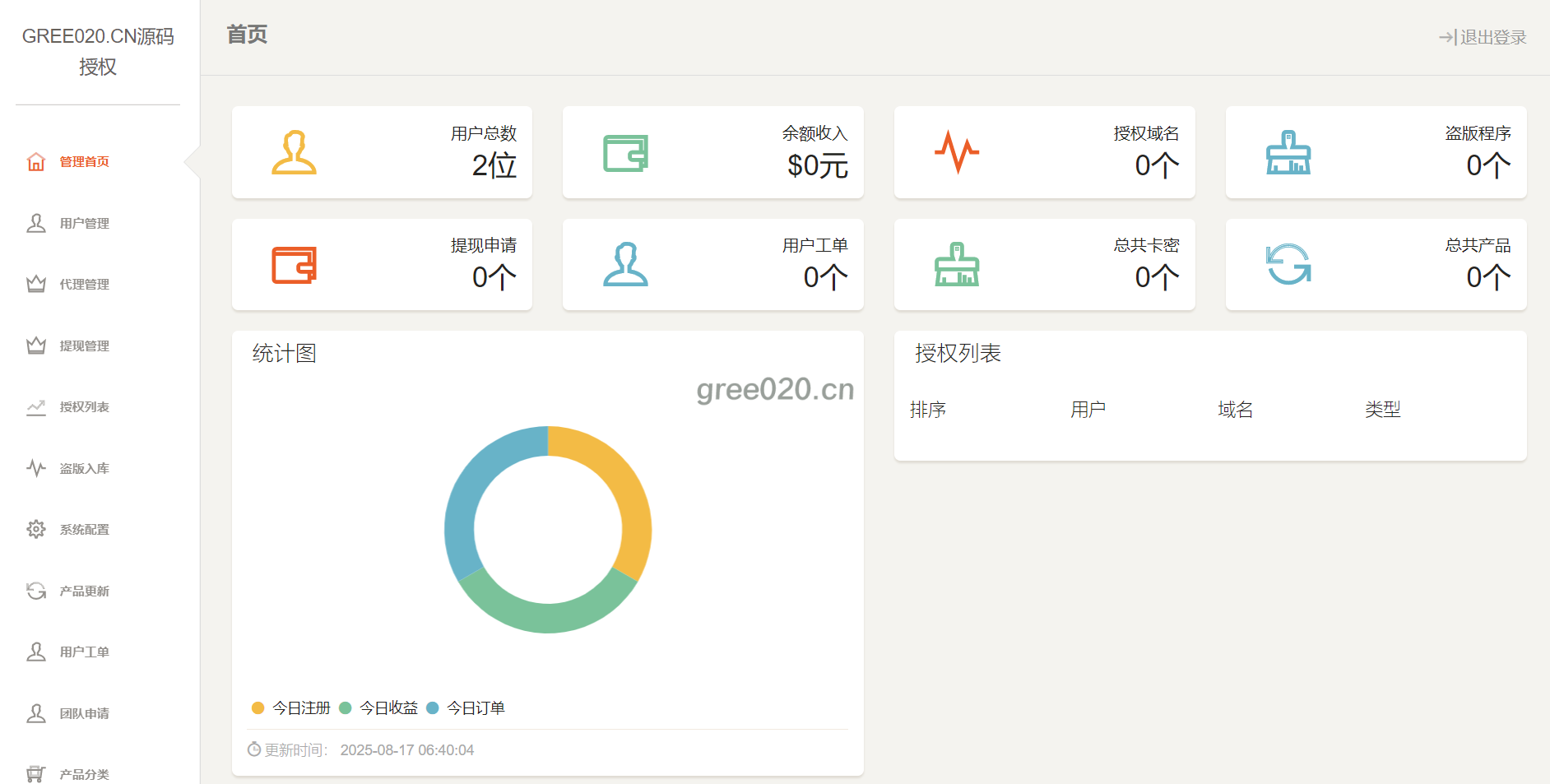Click the chart icon beside 授权列表
1550x784 pixels.
36,407
